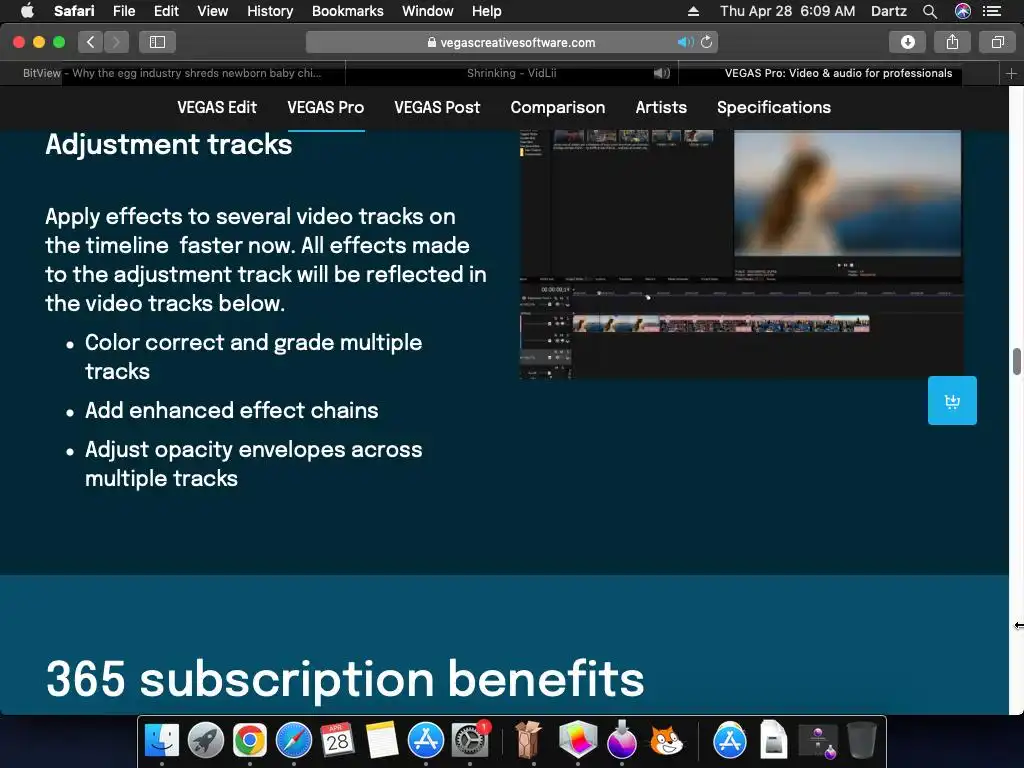The width and height of the screenshot is (1024, 768).
Task: Open Scratch cat app in Dock
Action: pyautogui.click(x=666, y=741)
